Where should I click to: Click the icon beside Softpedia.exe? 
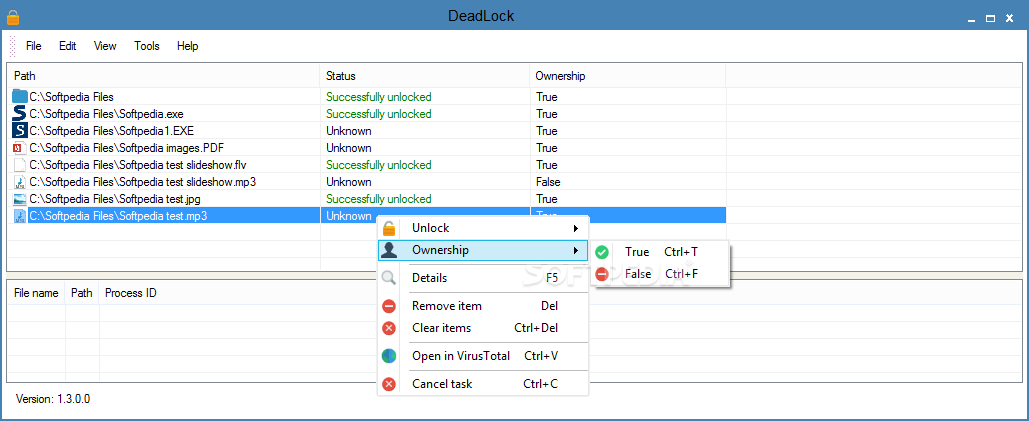point(20,113)
